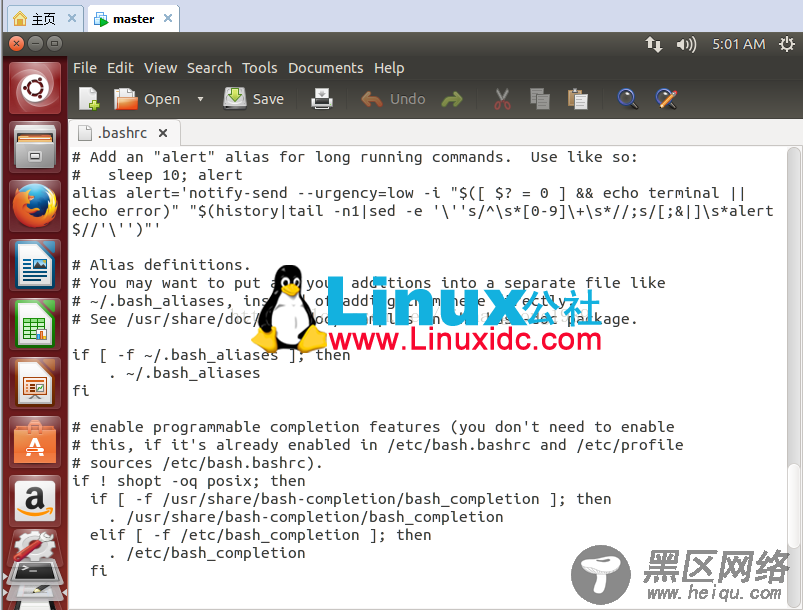Save the .bashrc file

point(254,98)
